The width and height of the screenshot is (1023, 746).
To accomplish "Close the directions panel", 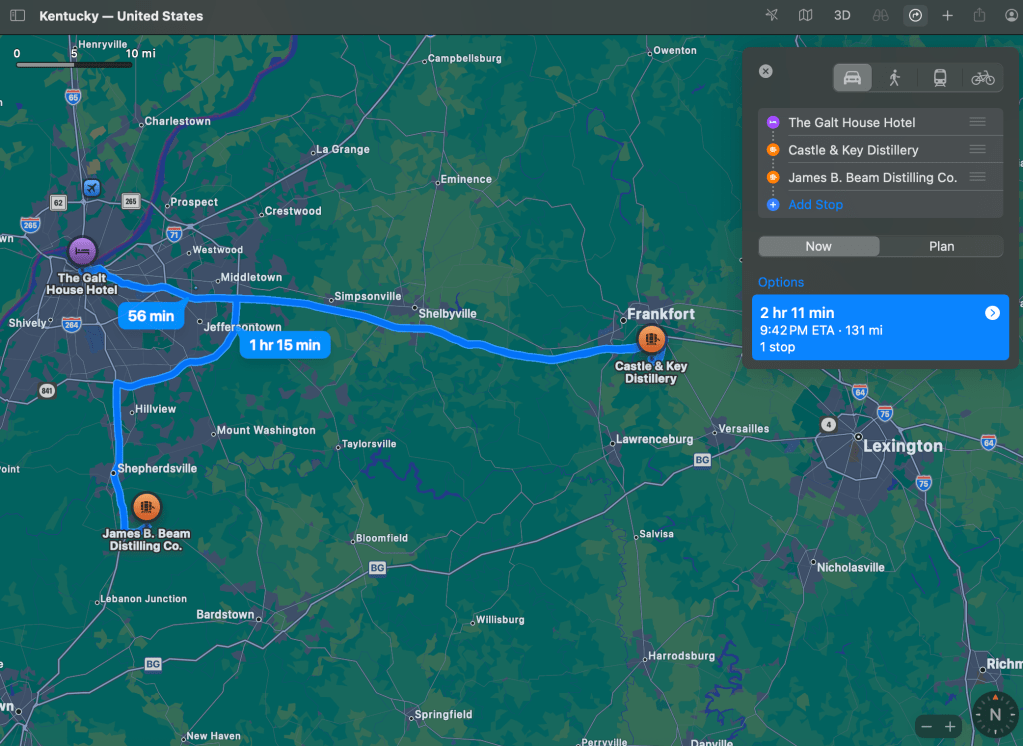I will [765, 71].
